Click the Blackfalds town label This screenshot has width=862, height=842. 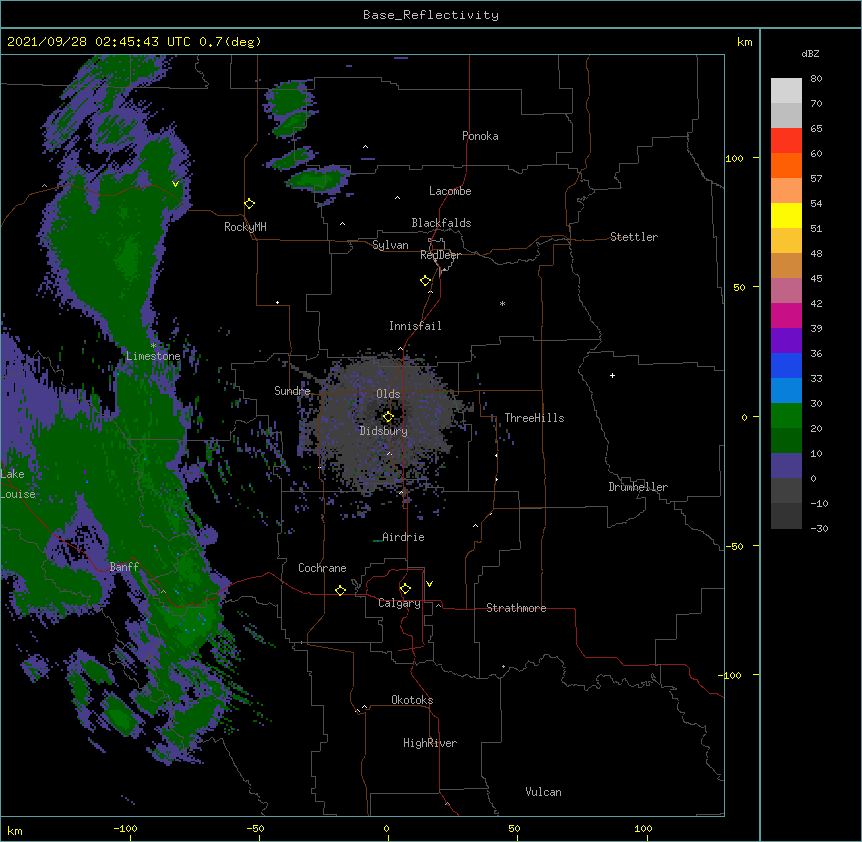441,223
